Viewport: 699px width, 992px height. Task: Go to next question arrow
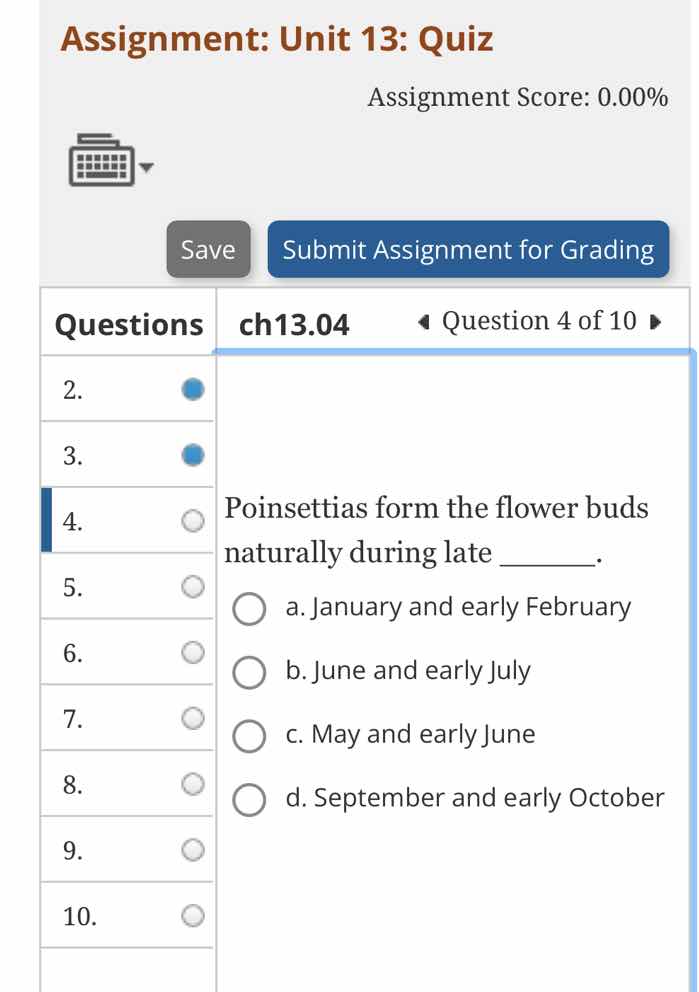[655, 322]
